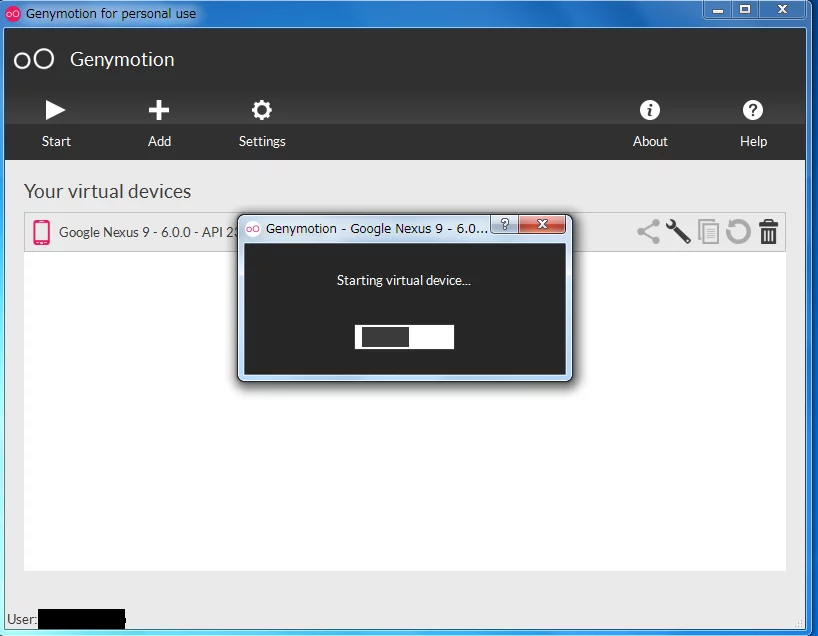Delete the Nexus 9 device with trash icon
Viewport: 818px width, 636px height.
(x=768, y=232)
